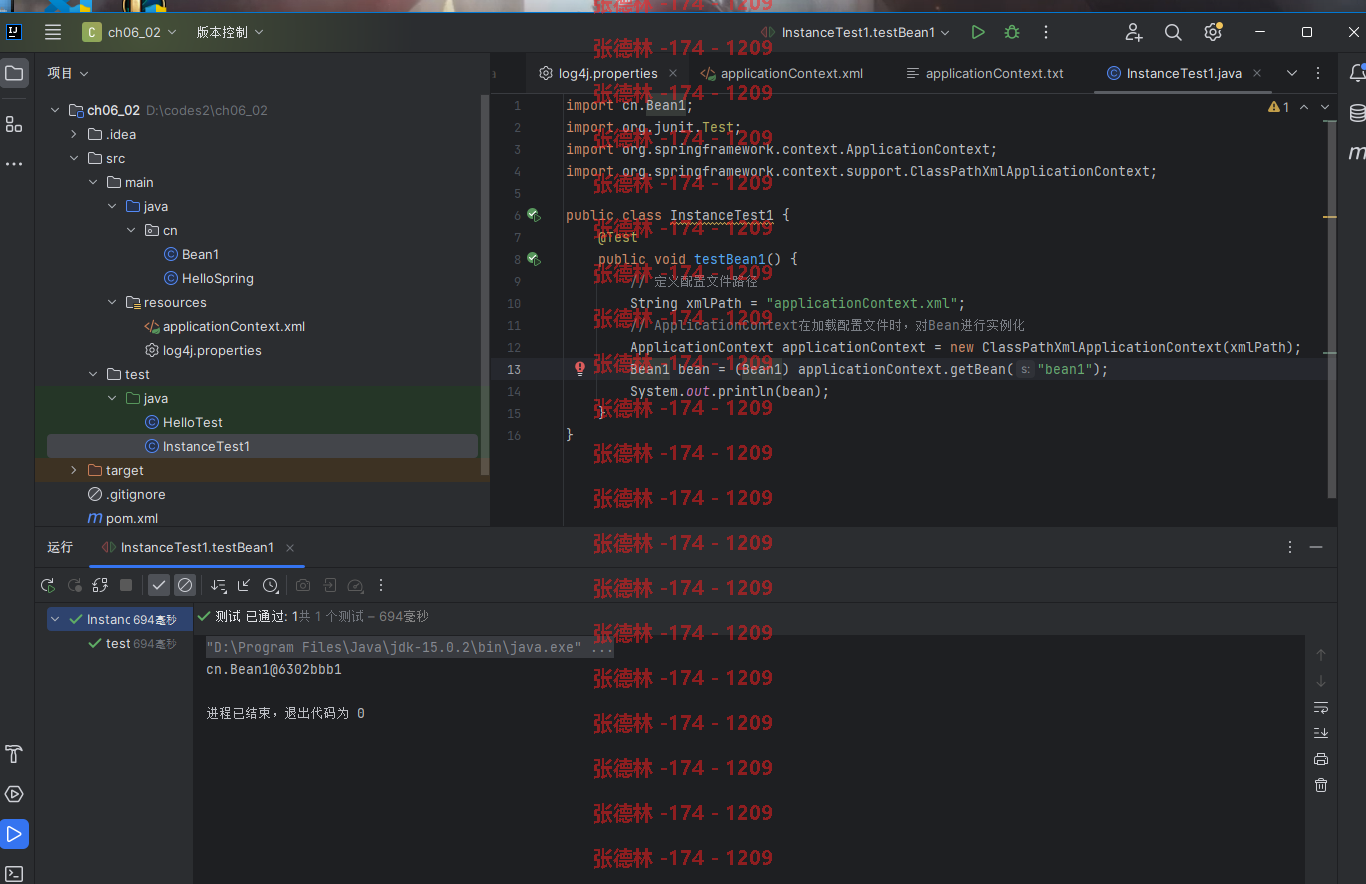The image size is (1366, 884).
Task: Toggle auto-test rerun button
Action: coord(100,585)
